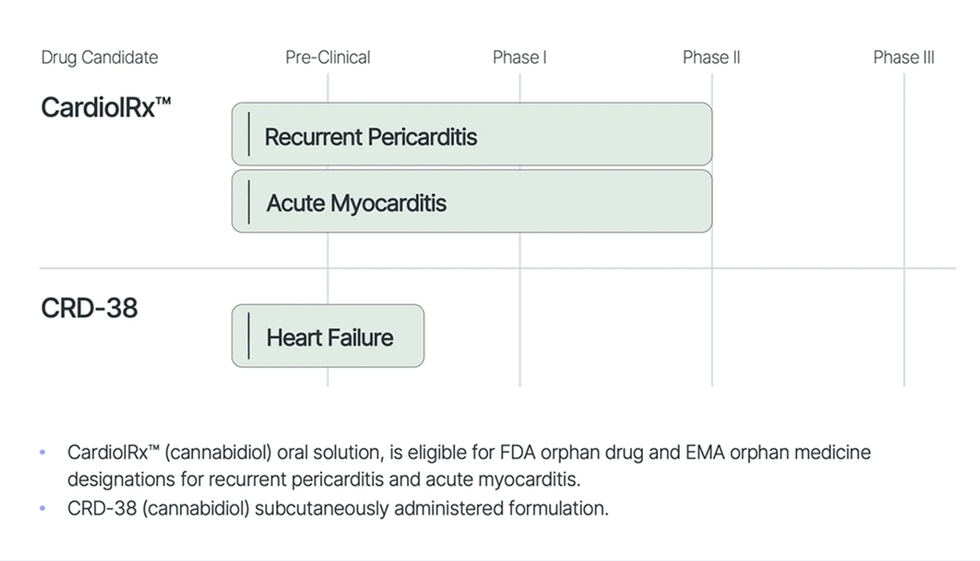Click accent line inside Recurrent Pericarditis bar
This screenshot has height=561, width=980.
[x=248, y=135]
